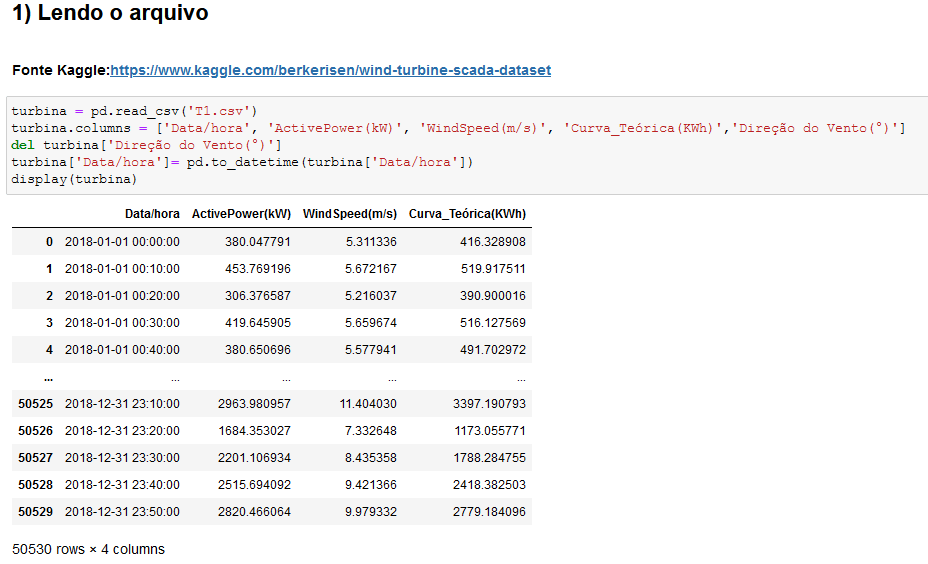This screenshot has height=564, width=928.
Task: Click the code cell reading T1.csv
Action: pyautogui.click(x=467, y=145)
